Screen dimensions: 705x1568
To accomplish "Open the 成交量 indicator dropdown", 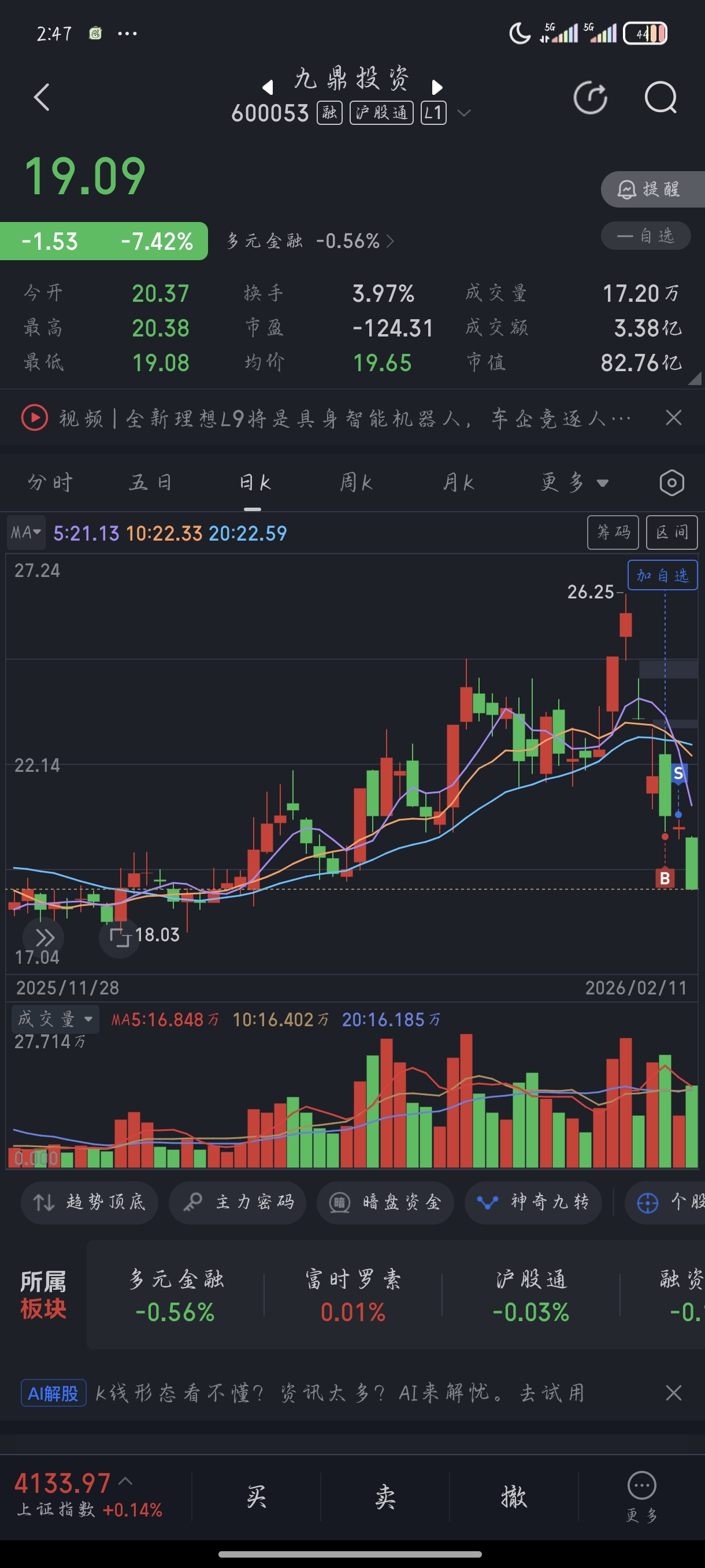I will point(55,1019).
